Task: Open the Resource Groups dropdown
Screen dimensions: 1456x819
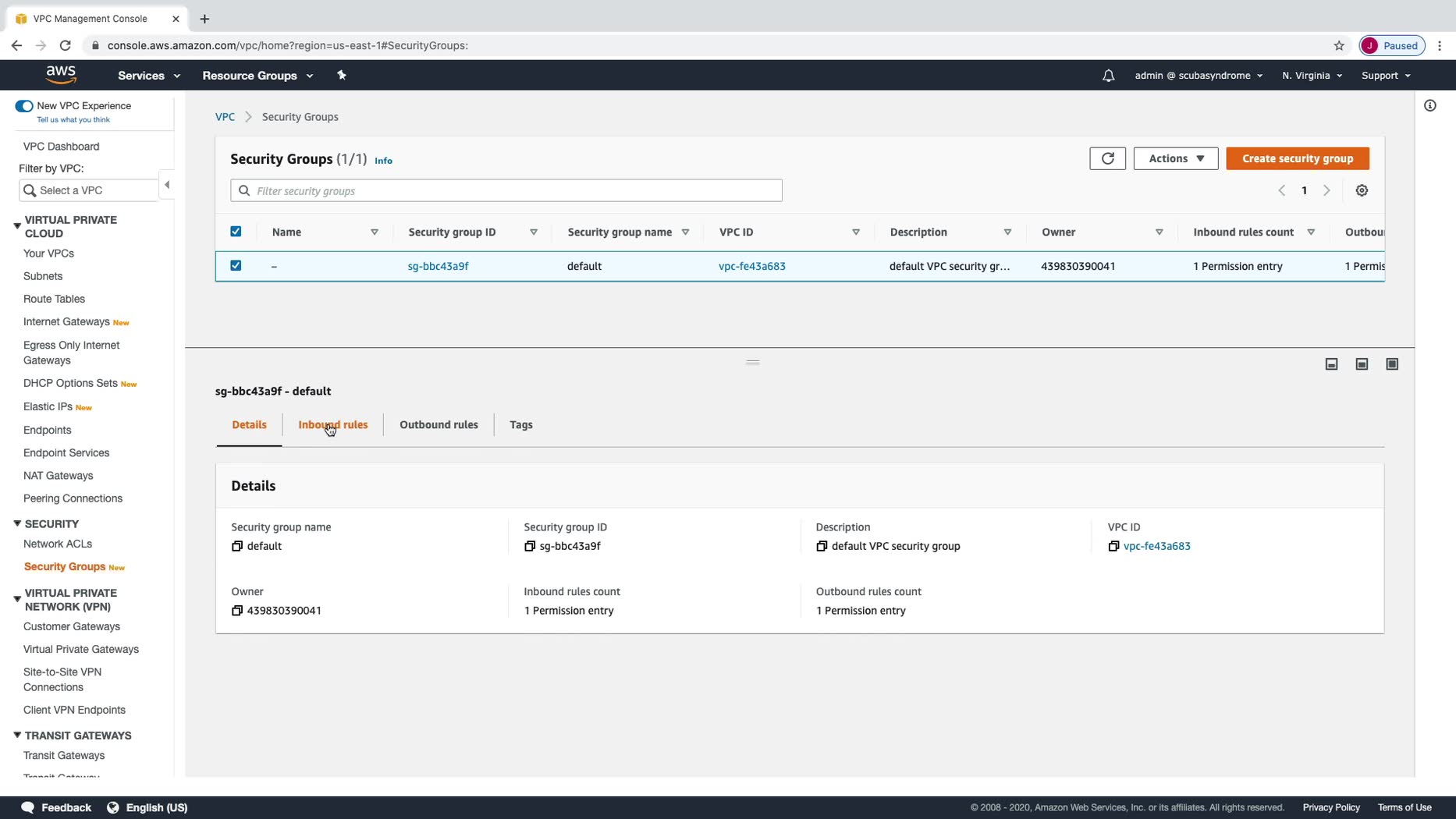Action: [257, 76]
